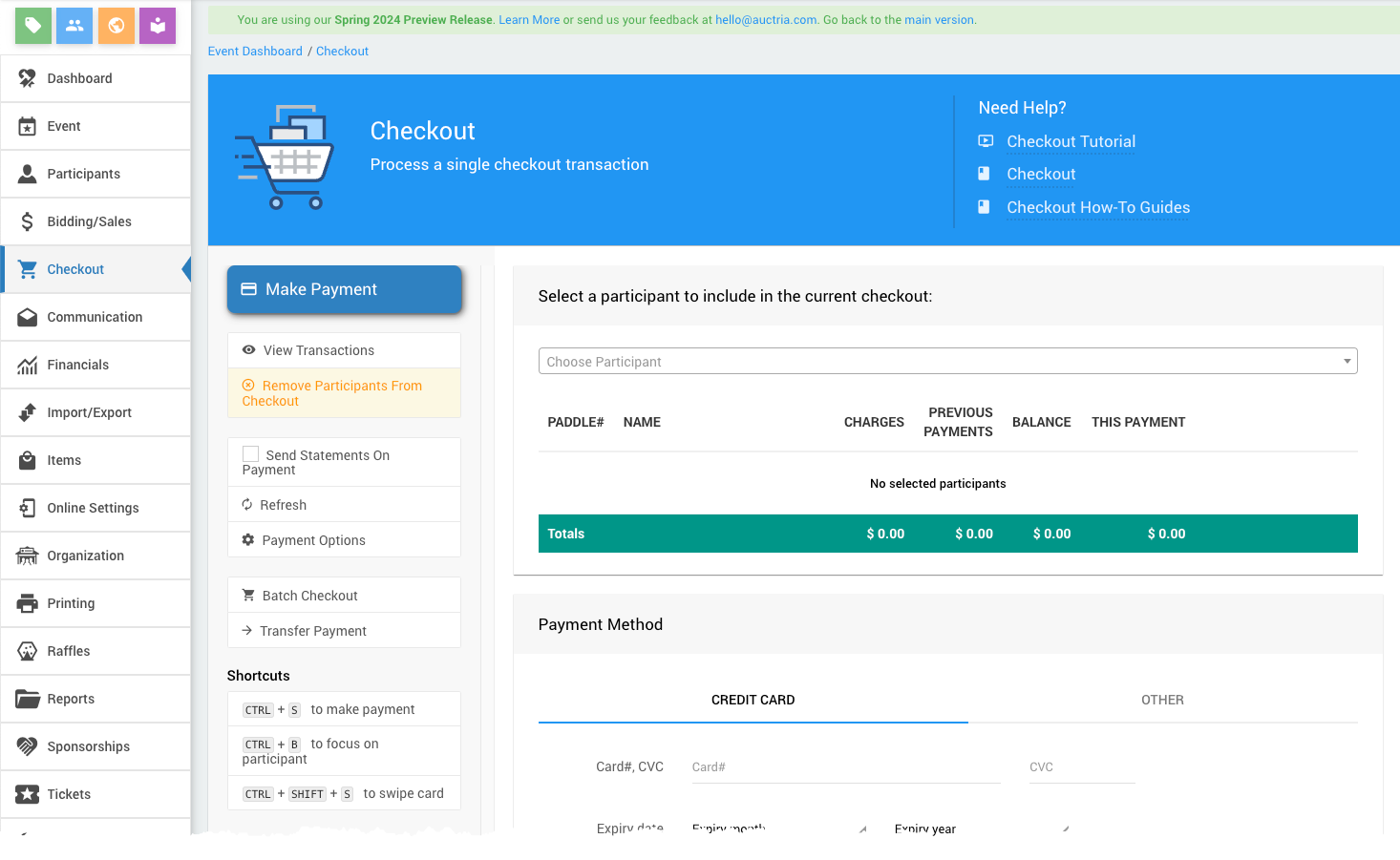Toggle Send Statements On Payment checkbox
The image size is (1400, 860).
(251, 454)
